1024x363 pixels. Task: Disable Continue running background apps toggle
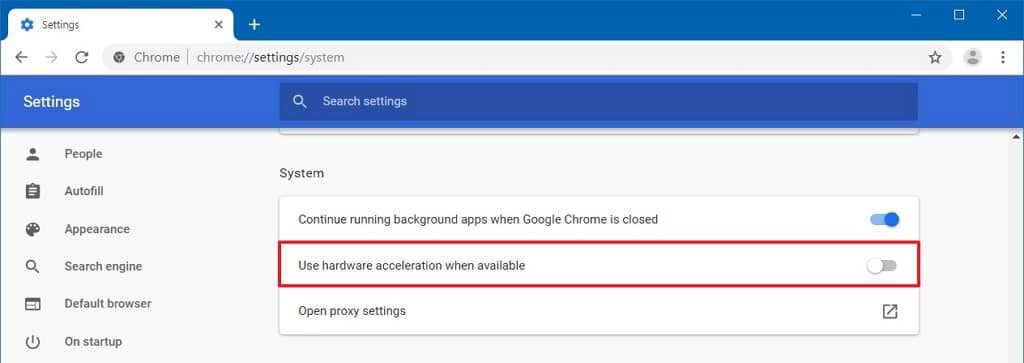885,219
